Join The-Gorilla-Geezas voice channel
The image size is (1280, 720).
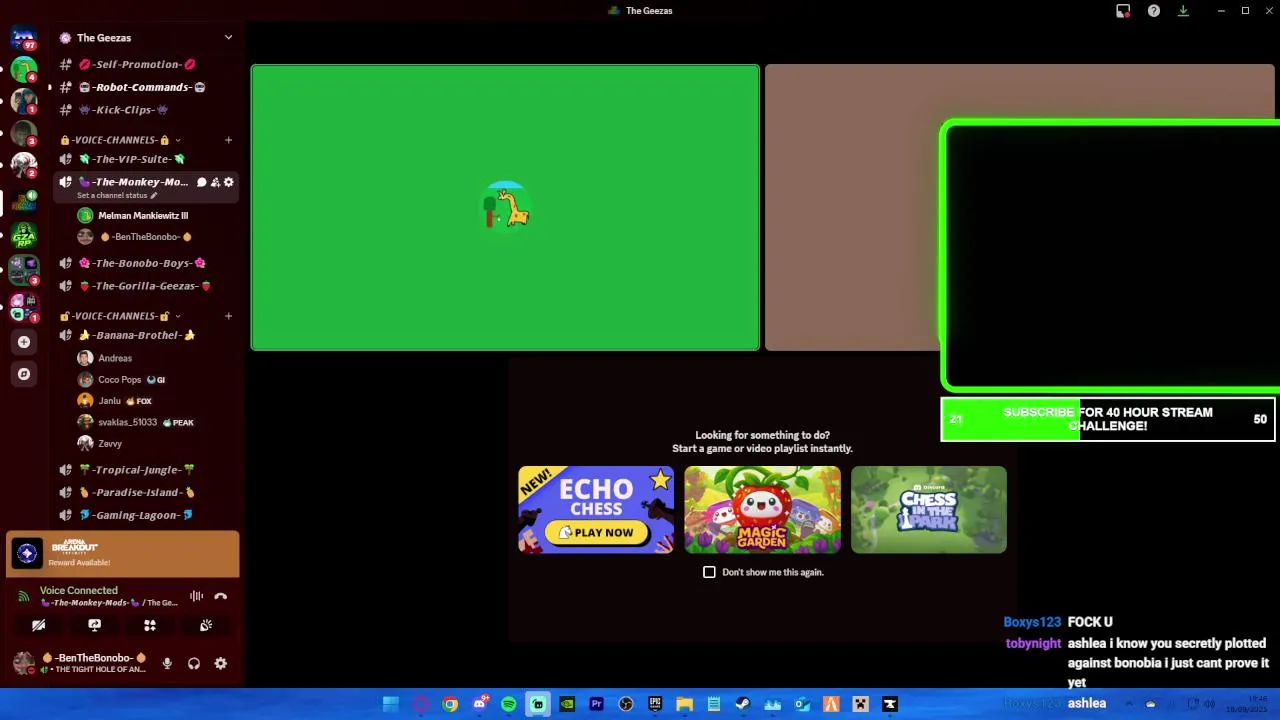click(x=146, y=286)
